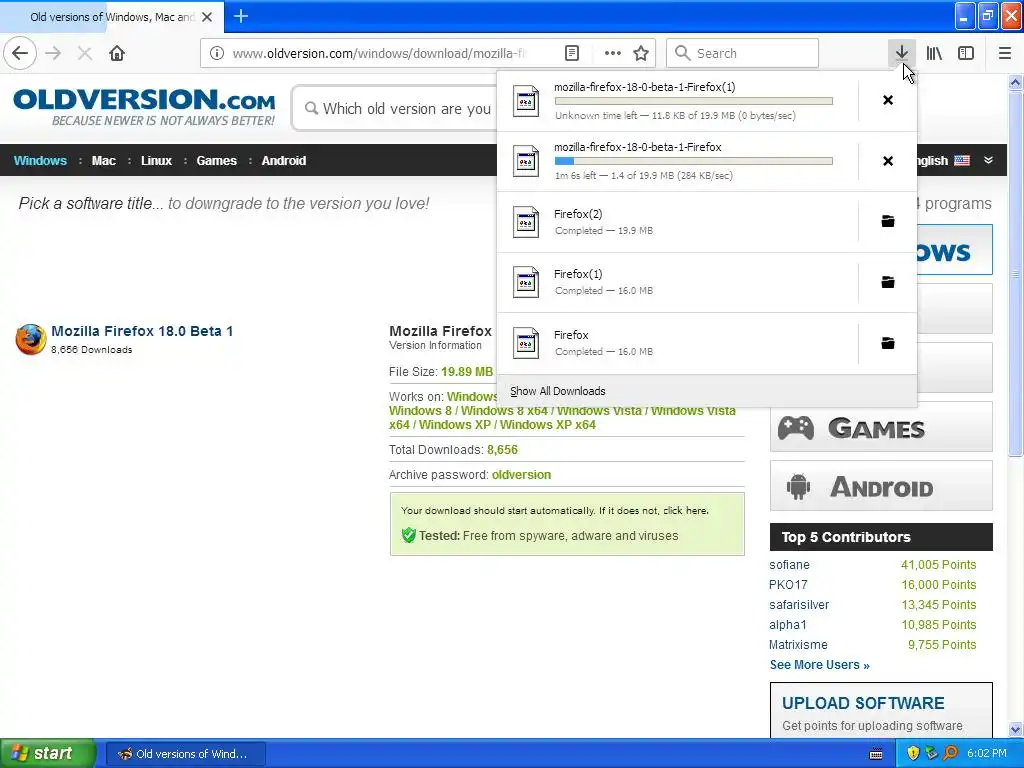Image resolution: width=1024 pixels, height=768 pixels.
Task: Click the mozilla-firefox-18-0-beta-1-Firefox download progress bar
Action: tap(694, 161)
